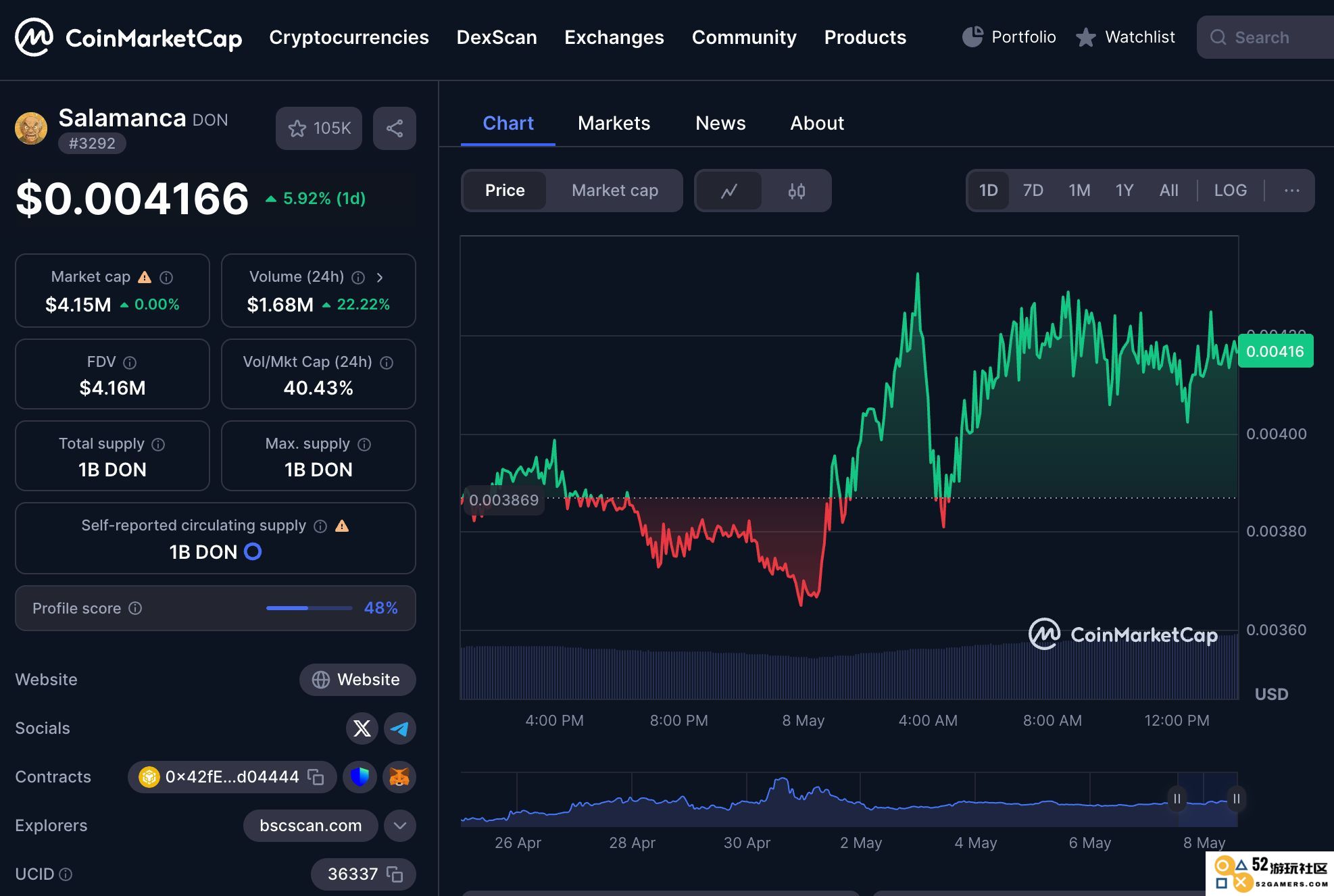Open circulating supply info tooltip icon
Screen dimensions: 1334x896
pos(320,526)
